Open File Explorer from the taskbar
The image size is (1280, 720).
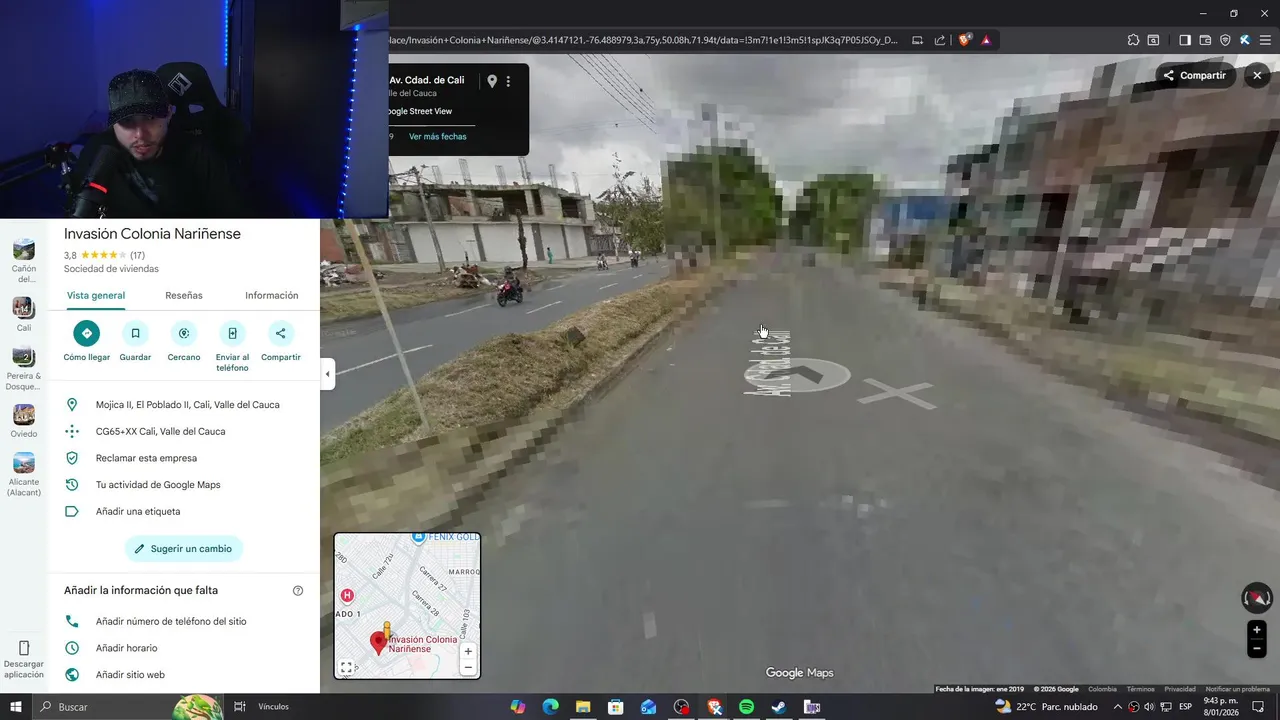click(582, 707)
